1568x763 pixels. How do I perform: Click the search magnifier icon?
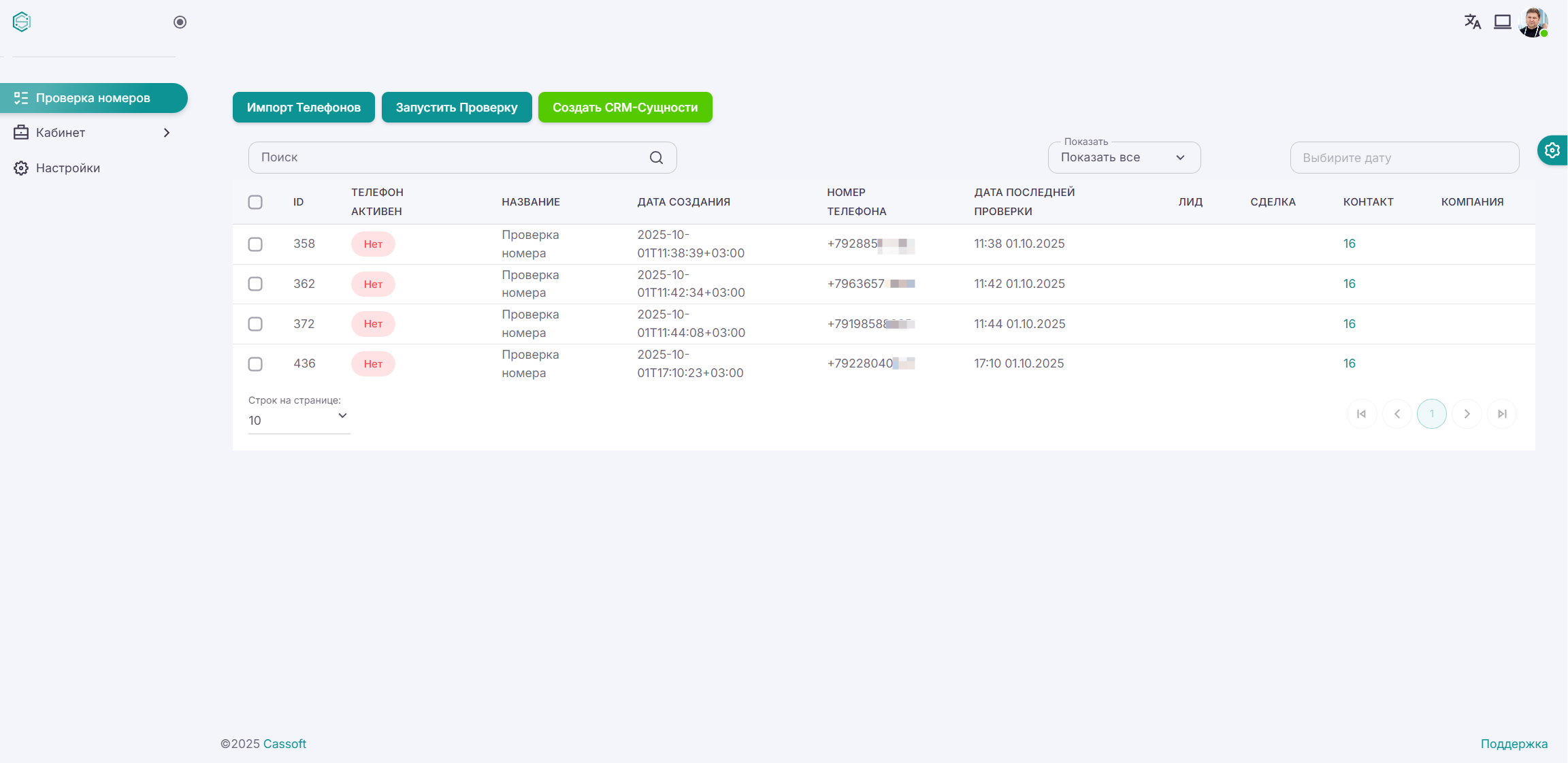click(x=656, y=157)
